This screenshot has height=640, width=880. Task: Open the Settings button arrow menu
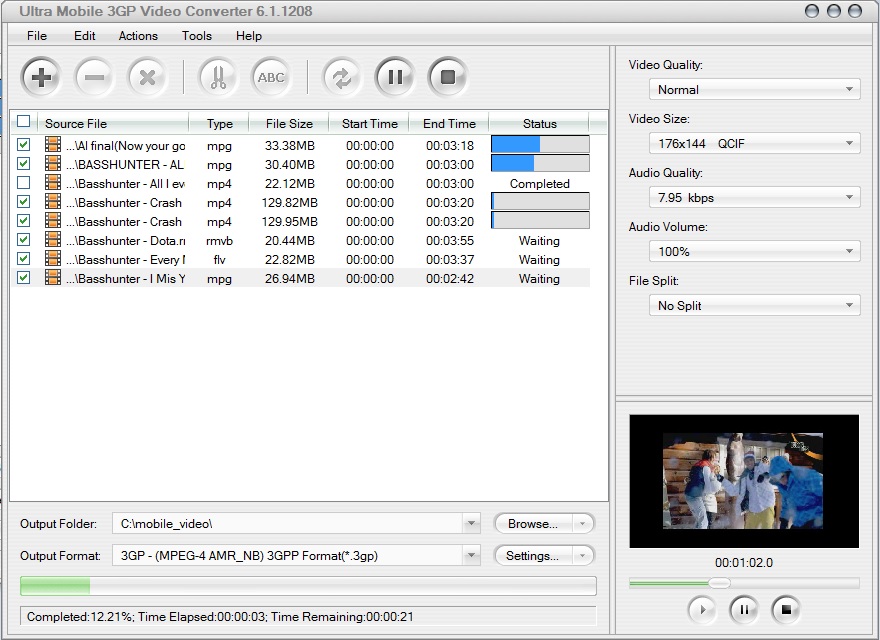(x=583, y=556)
